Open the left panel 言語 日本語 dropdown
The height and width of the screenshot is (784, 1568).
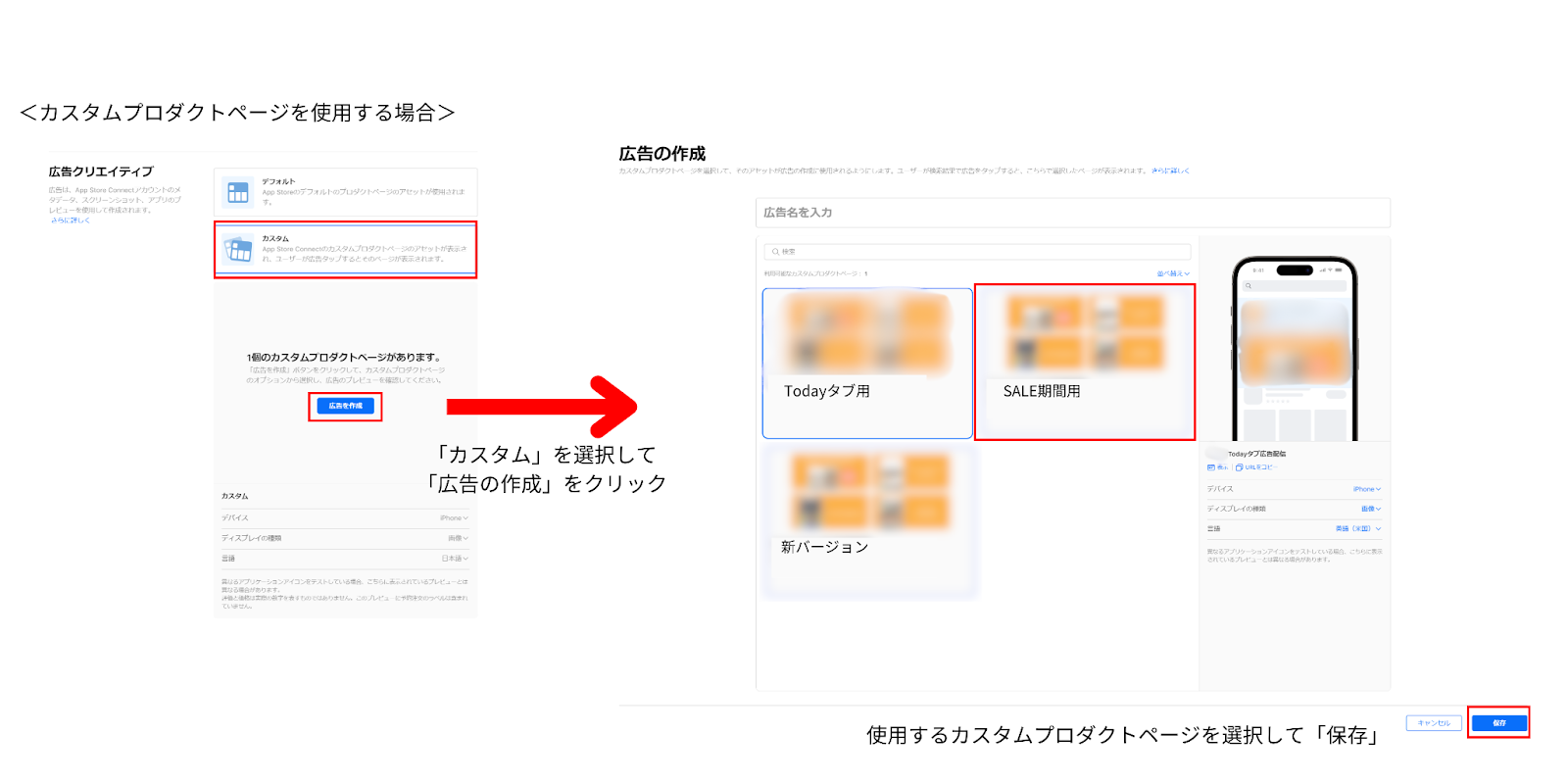454,559
